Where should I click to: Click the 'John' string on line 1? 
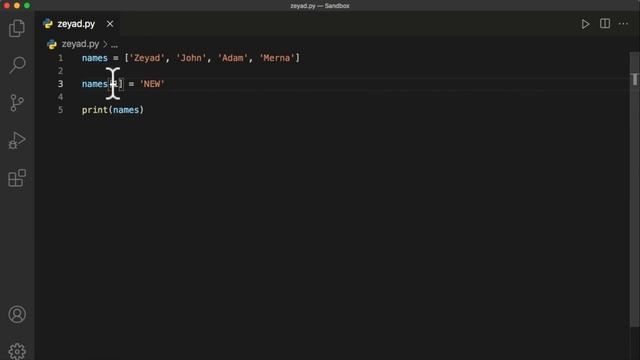pyautogui.click(x=191, y=58)
